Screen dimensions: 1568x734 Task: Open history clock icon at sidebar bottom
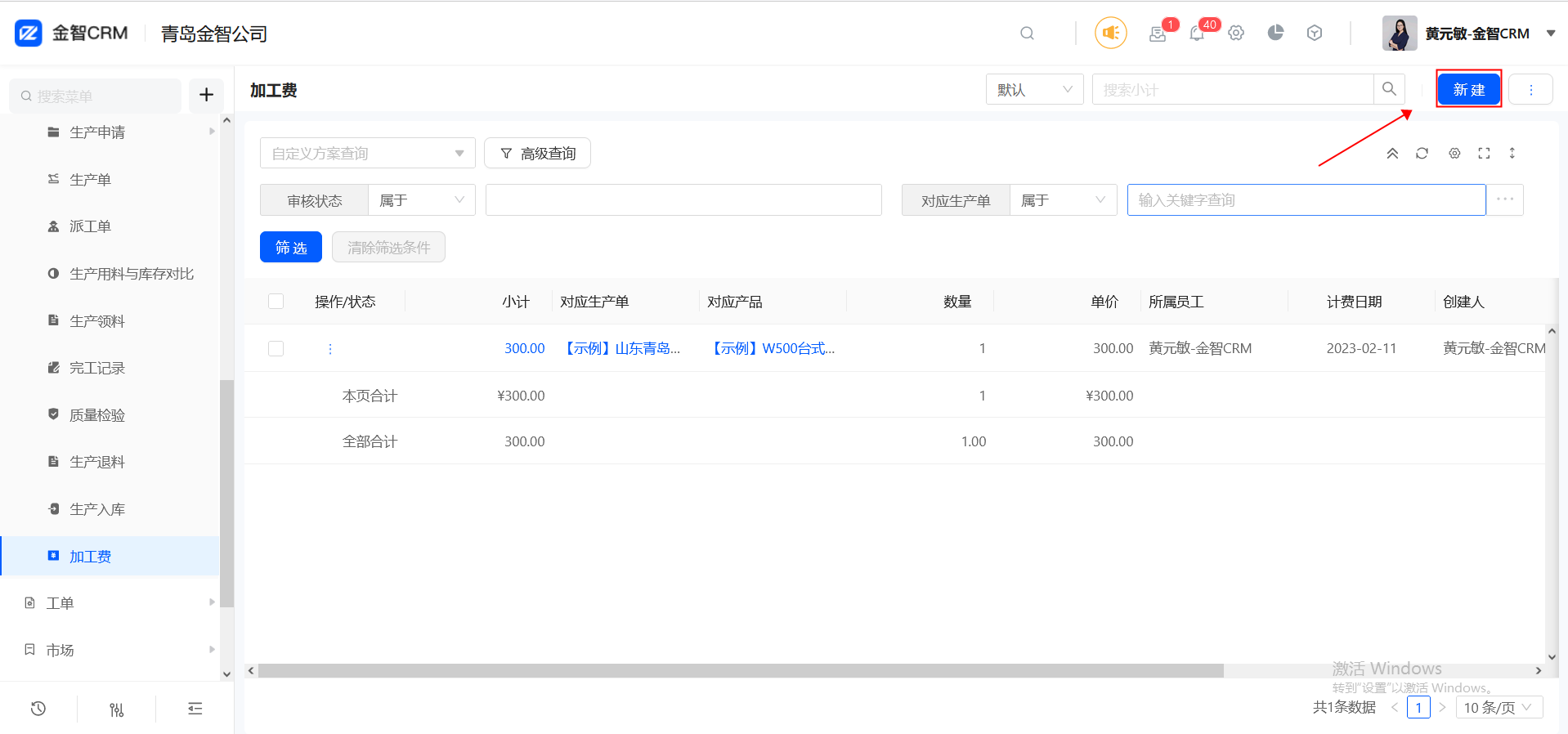click(38, 709)
